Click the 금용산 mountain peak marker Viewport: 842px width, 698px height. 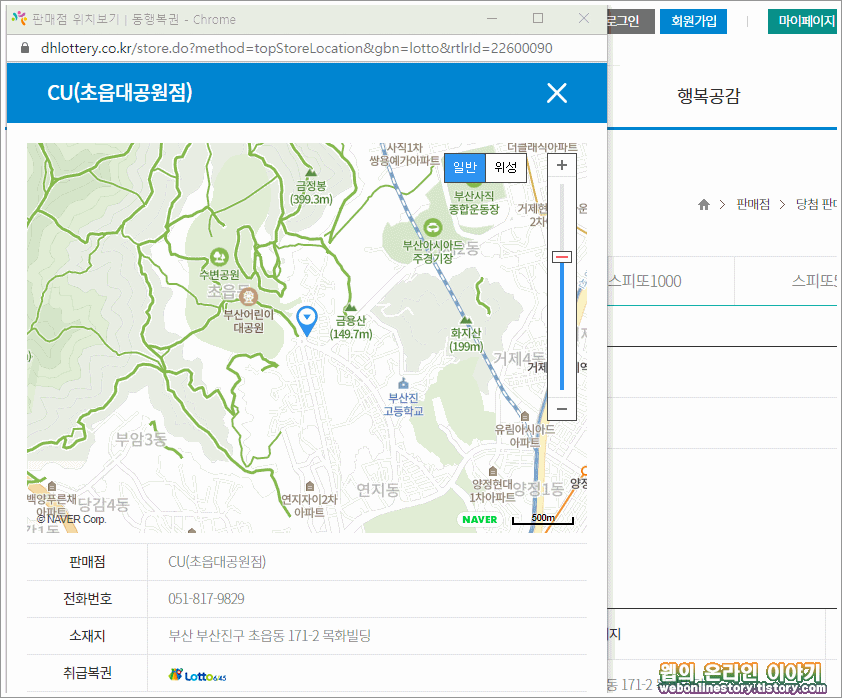click(350, 308)
